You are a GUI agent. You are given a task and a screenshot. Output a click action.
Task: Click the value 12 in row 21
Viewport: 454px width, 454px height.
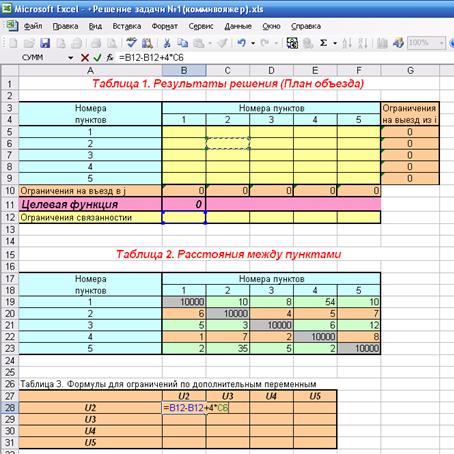[359, 325]
